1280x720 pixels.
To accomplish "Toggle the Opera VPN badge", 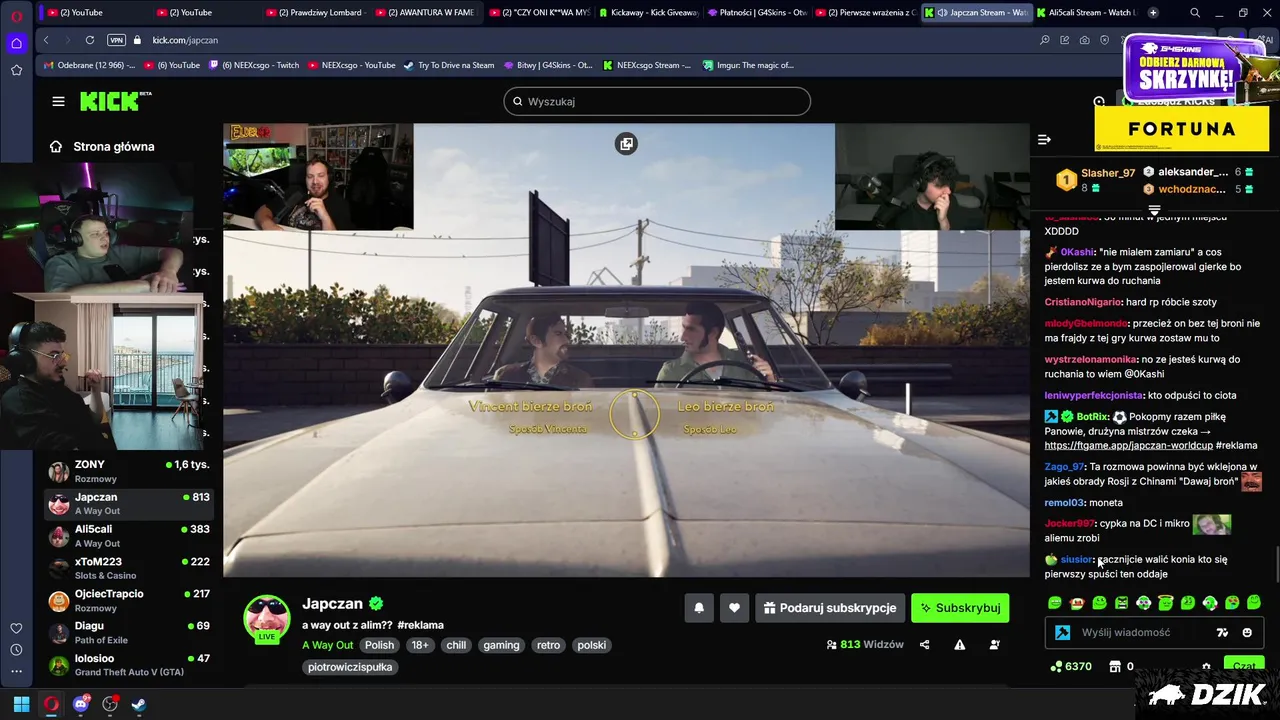I will pyautogui.click(x=116, y=40).
